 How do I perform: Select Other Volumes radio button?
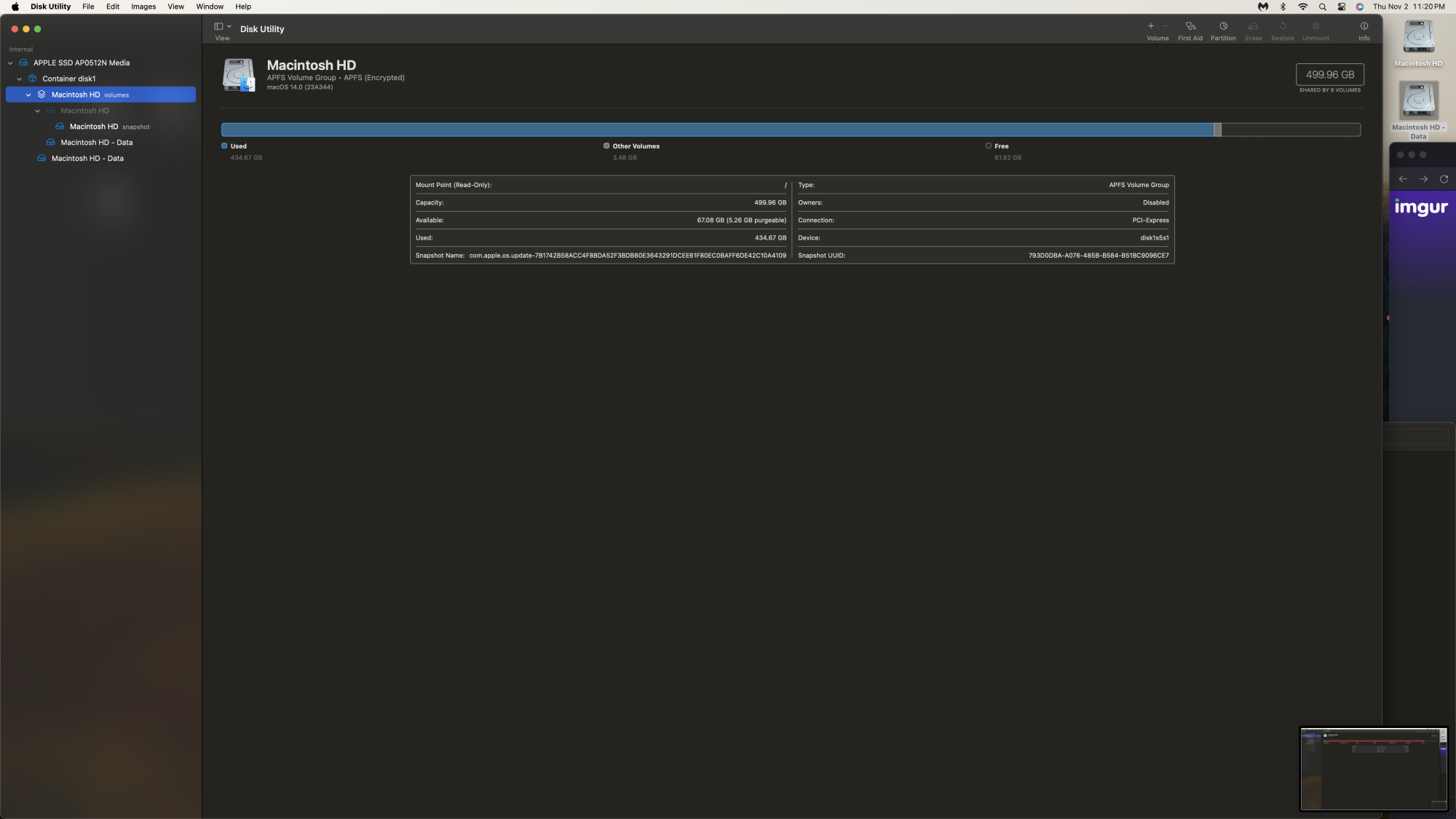click(606, 146)
